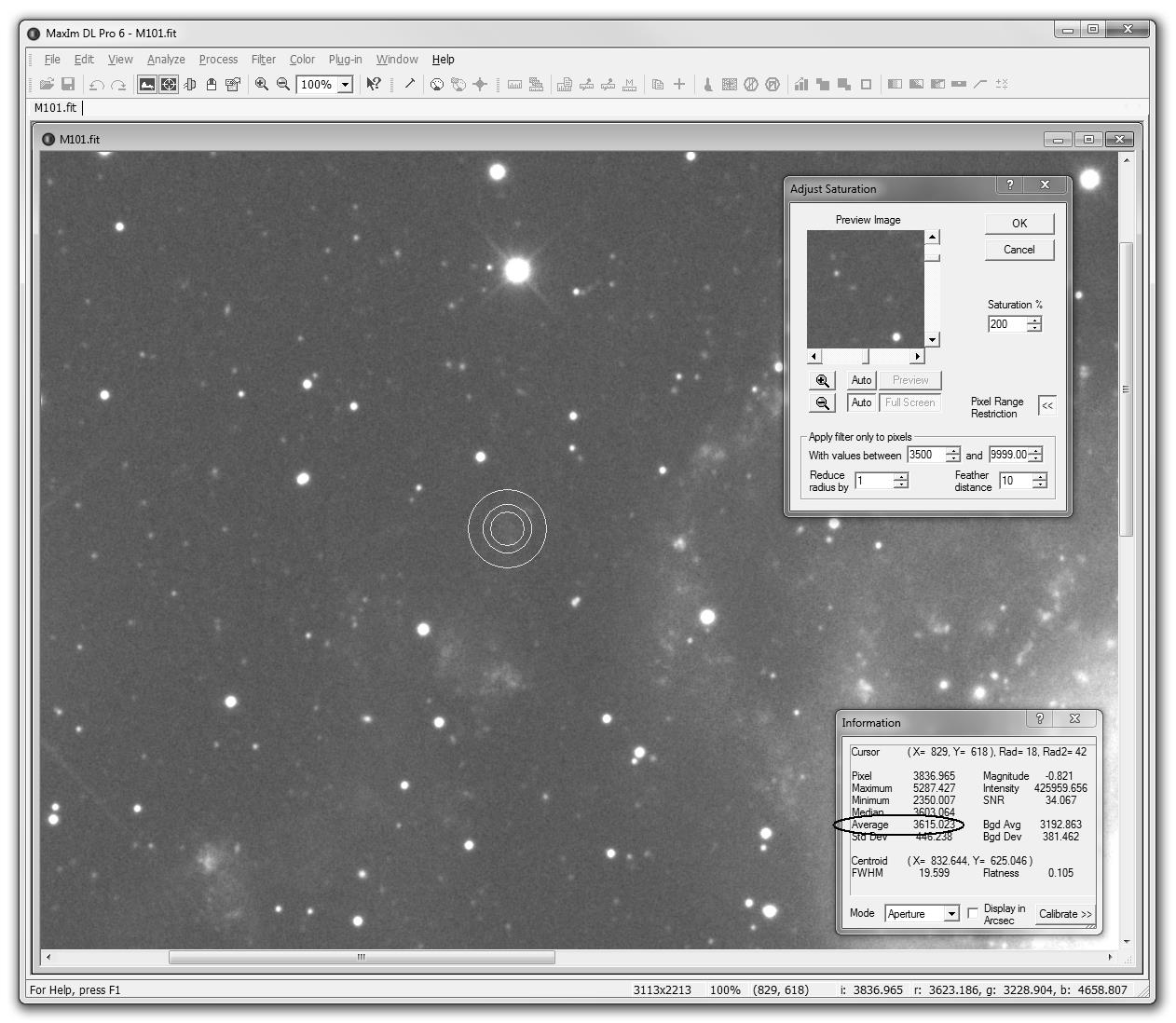Screen dimensions: 1176x1023
Task: Click the Information window help question mark
Action: pos(1040,718)
